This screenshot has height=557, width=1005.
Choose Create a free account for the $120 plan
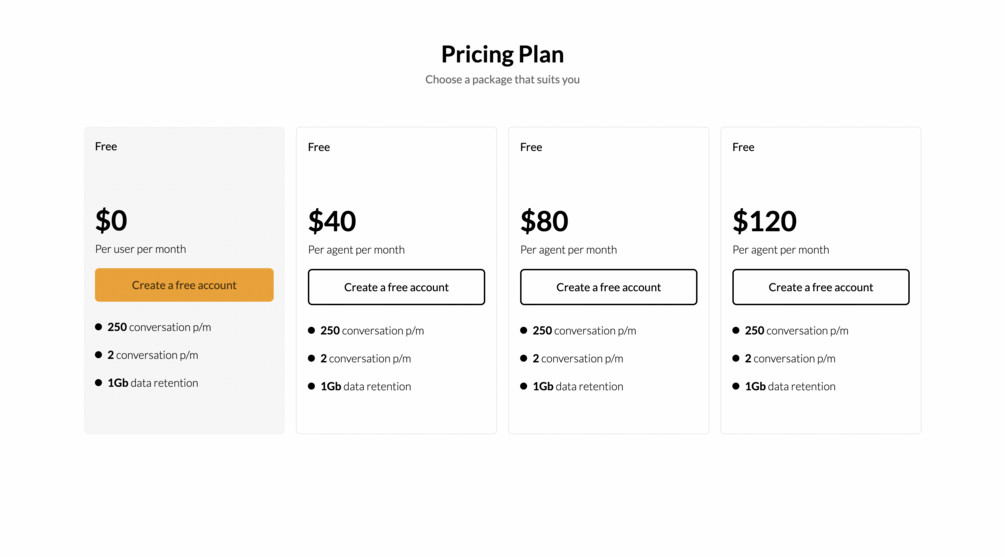click(x=820, y=287)
